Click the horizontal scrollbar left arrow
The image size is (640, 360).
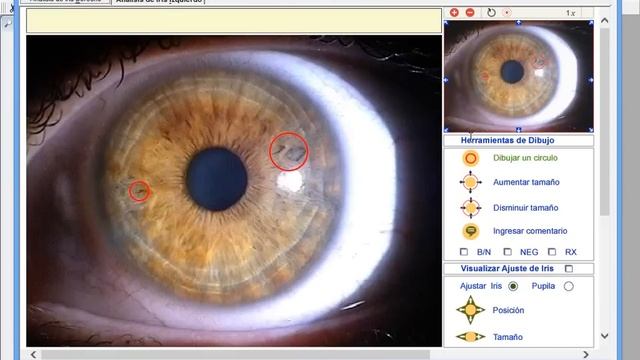coord(33,354)
